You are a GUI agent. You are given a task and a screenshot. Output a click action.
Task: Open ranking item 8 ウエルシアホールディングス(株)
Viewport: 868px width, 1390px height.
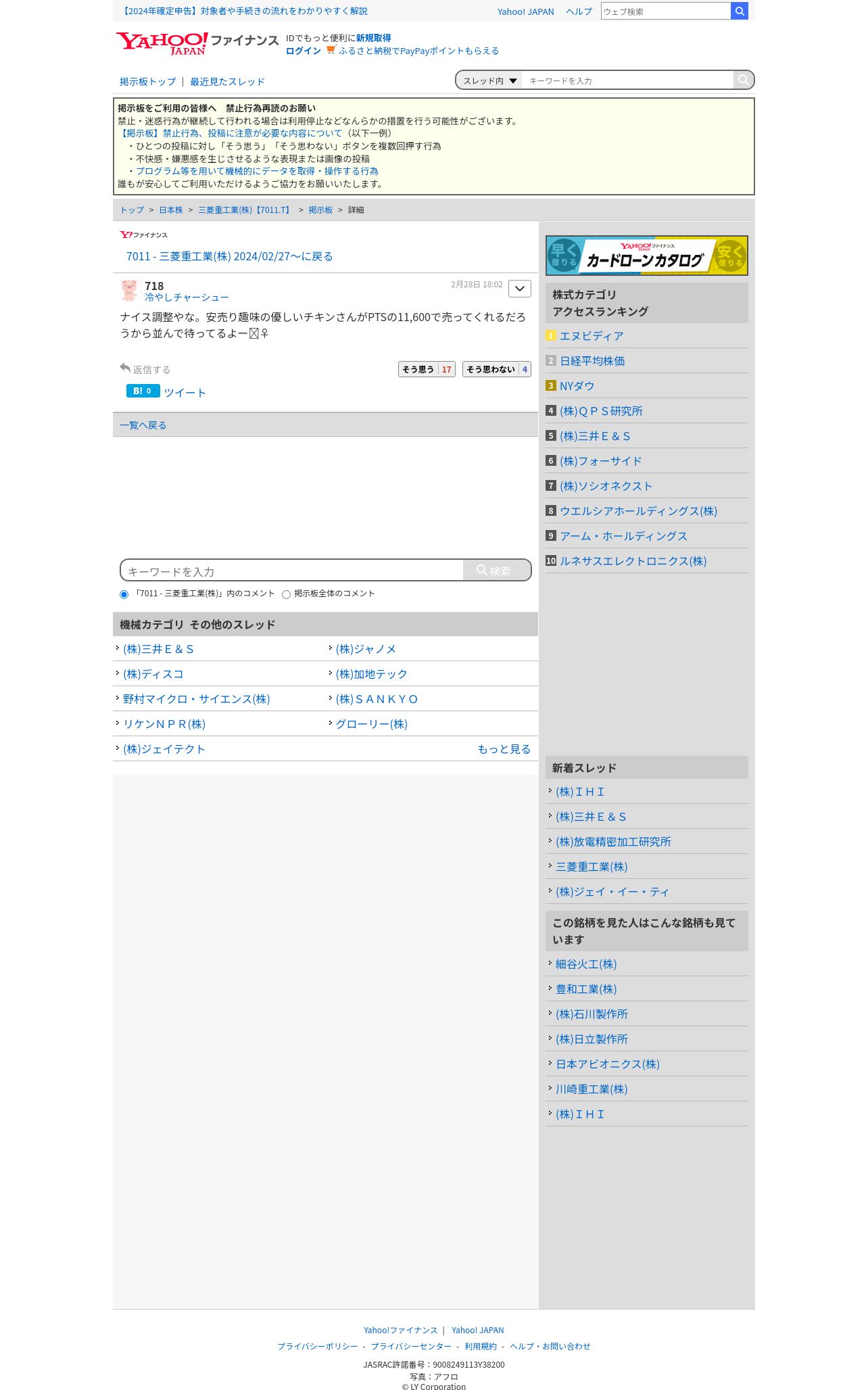coord(638,511)
